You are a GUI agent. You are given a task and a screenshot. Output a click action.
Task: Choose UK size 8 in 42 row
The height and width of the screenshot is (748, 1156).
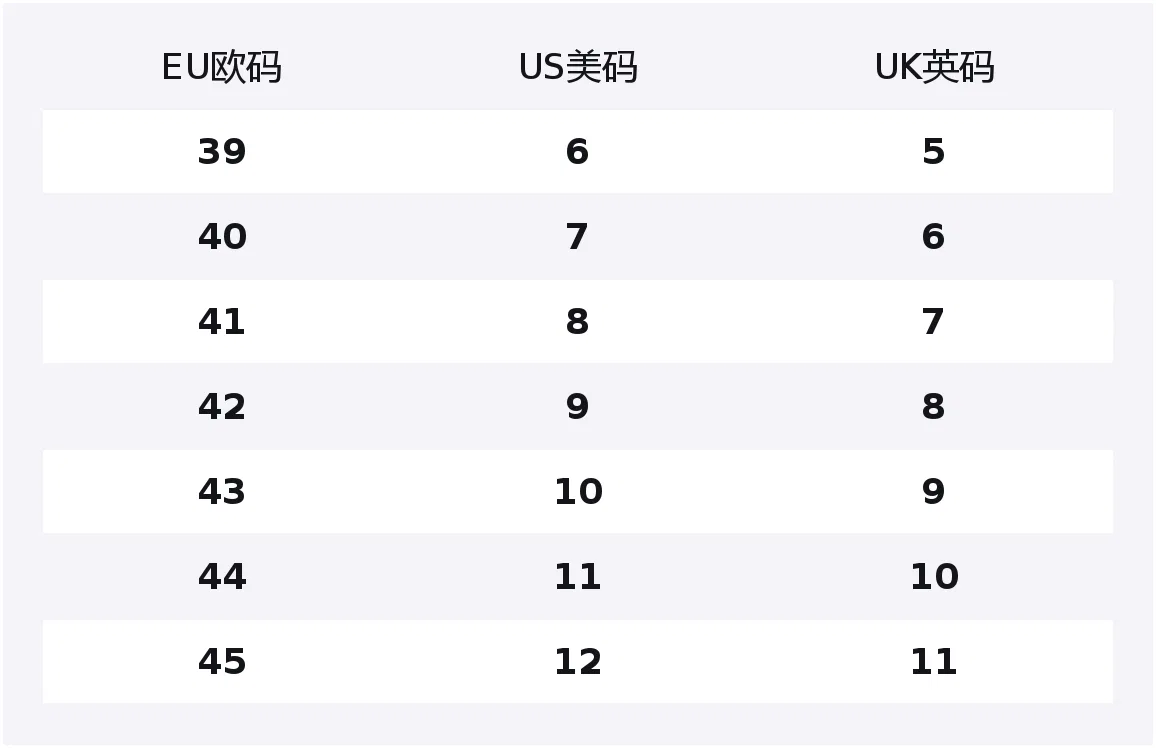click(x=933, y=407)
